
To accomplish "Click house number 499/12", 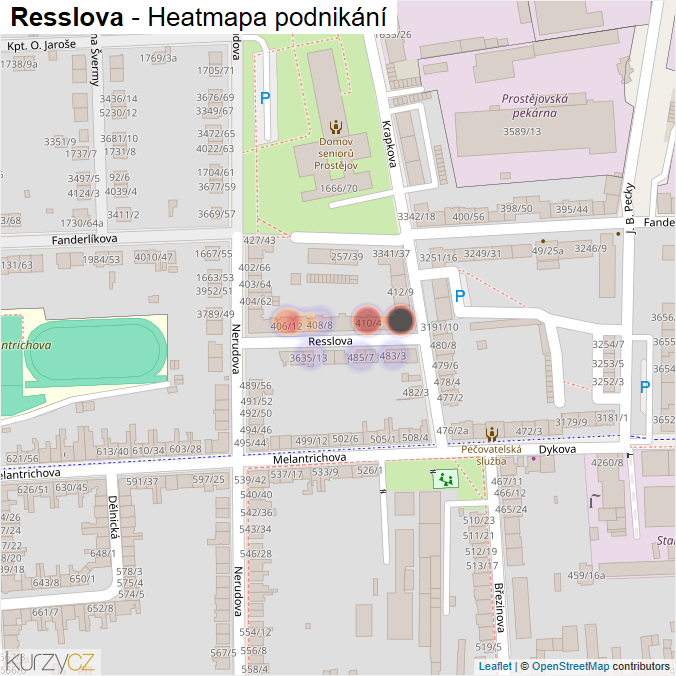I will 312,441.
